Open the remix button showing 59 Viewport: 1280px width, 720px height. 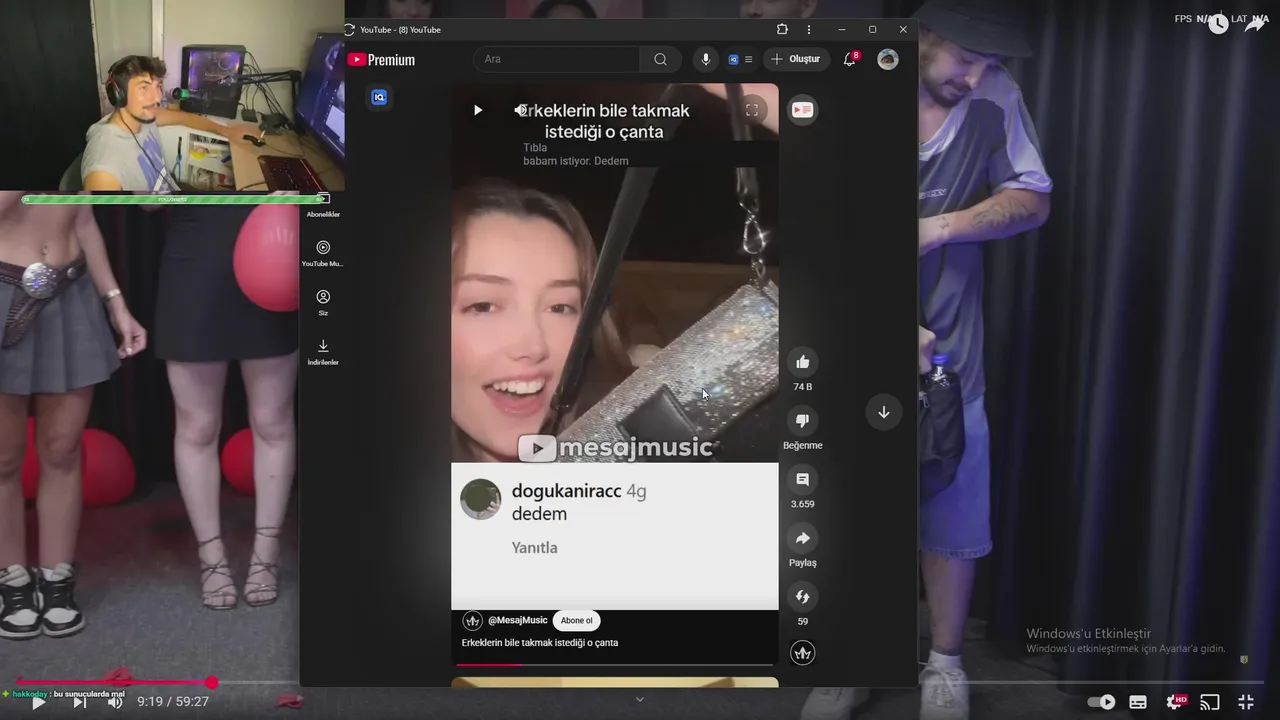point(802,597)
